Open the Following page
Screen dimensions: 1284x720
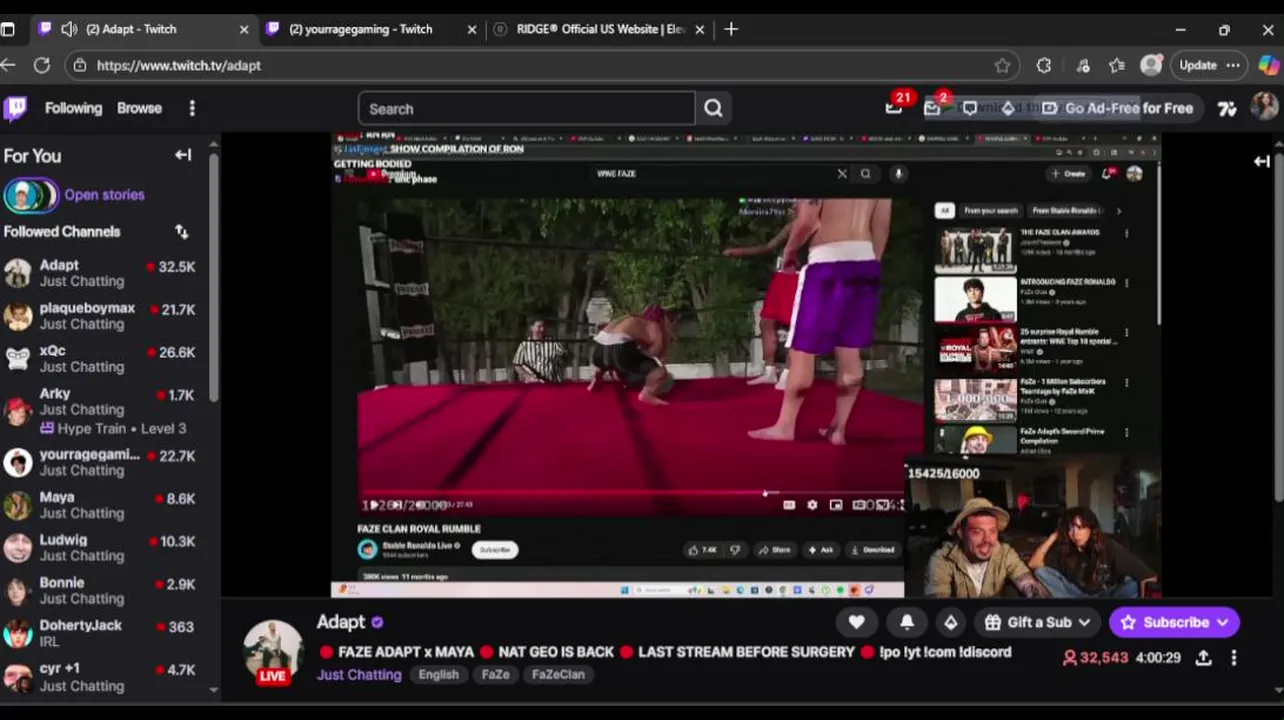73,108
